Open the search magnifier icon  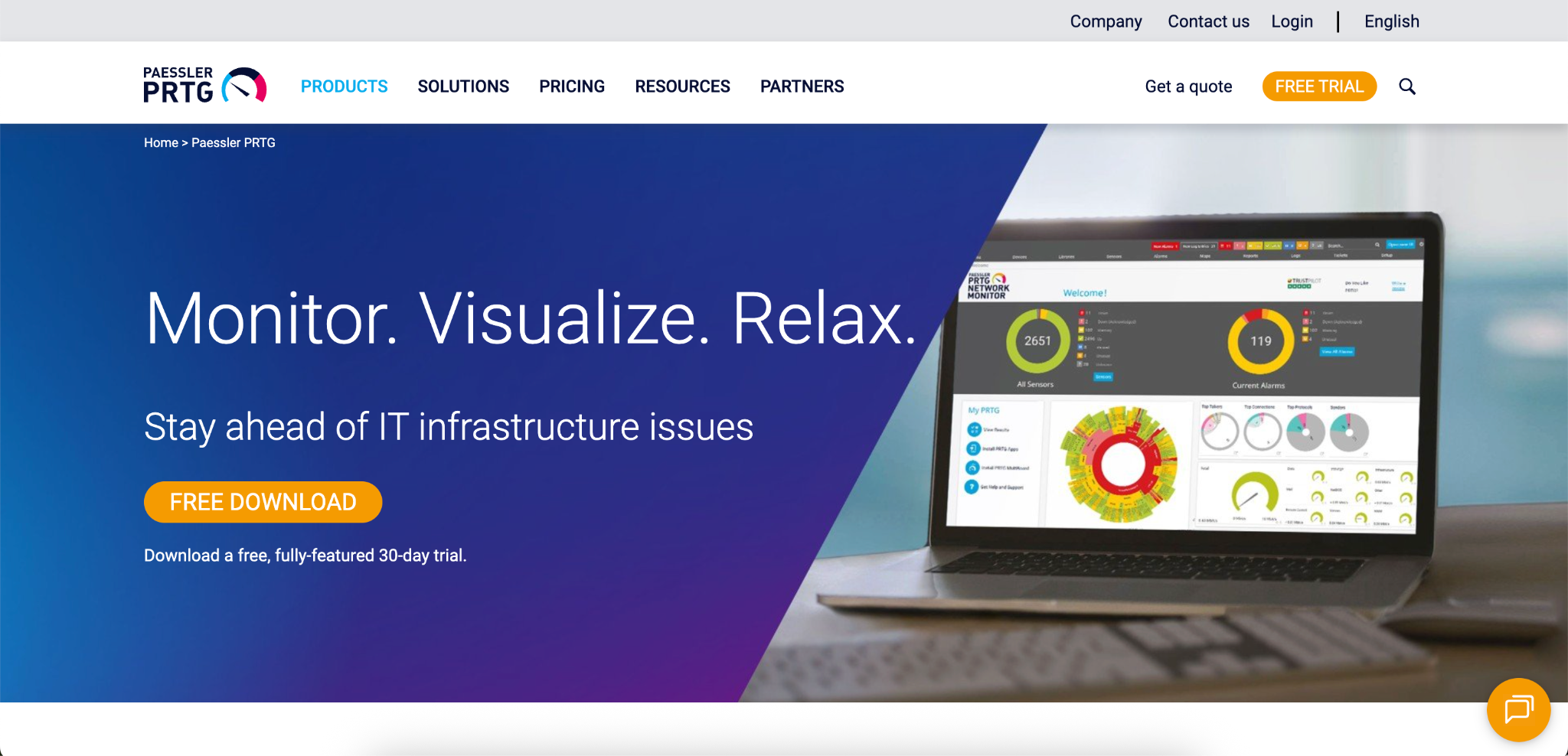pos(1406,86)
